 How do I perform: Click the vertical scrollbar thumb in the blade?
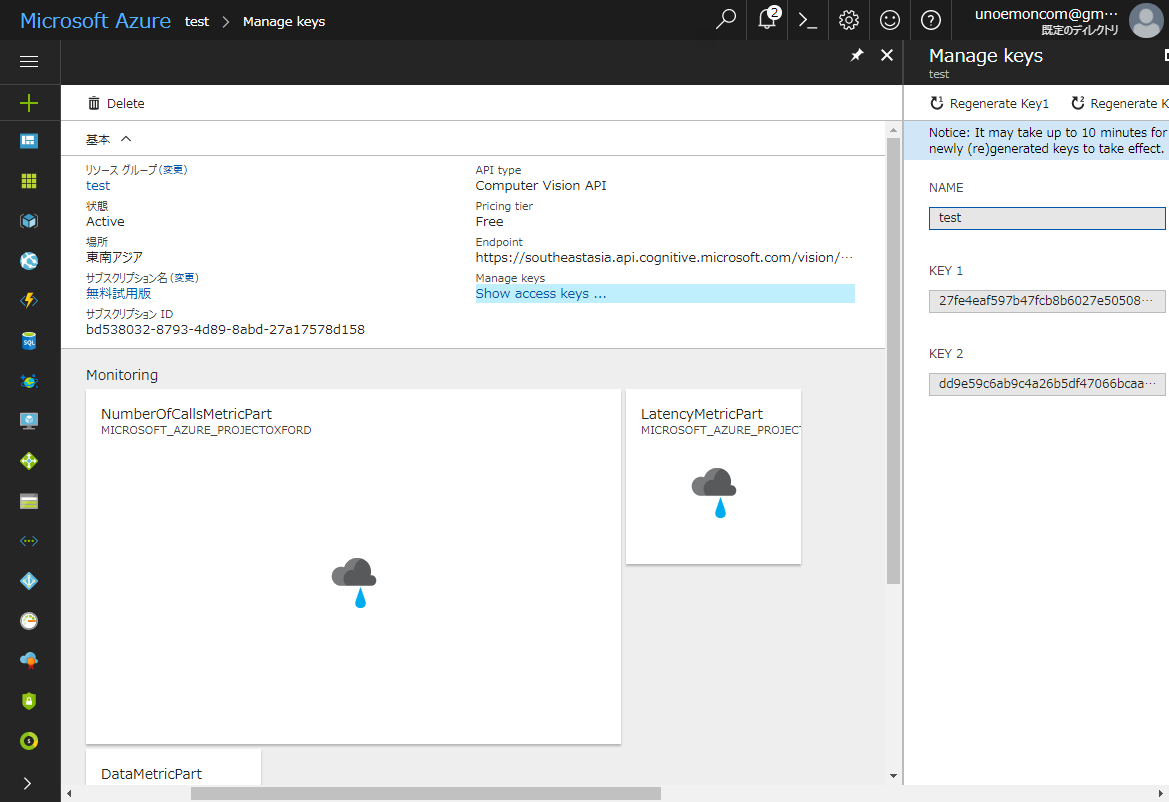[893, 361]
